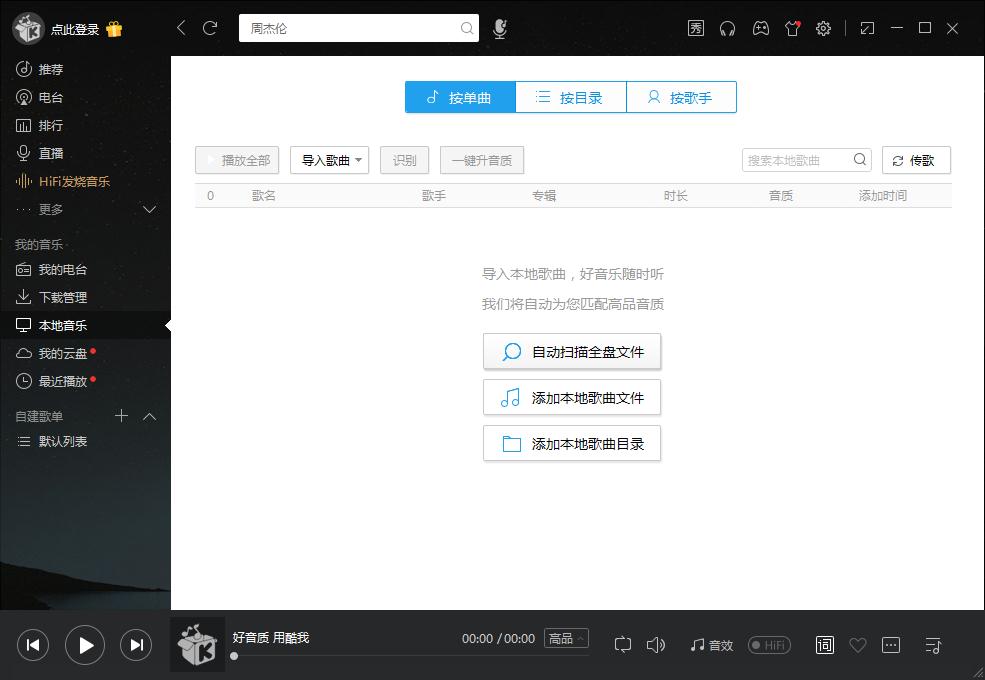Play the previous track
Image resolution: width=985 pixels, height=680 pixels.
(x=33, y=645)
